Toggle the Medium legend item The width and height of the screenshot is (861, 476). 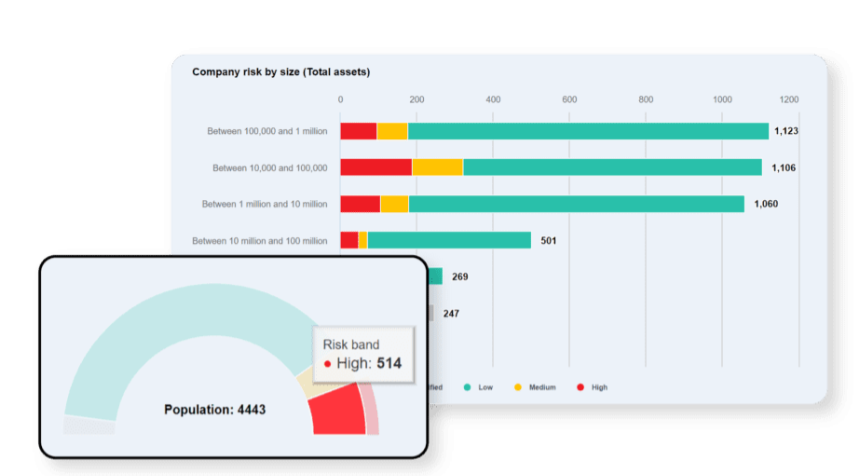coord(535,387)
